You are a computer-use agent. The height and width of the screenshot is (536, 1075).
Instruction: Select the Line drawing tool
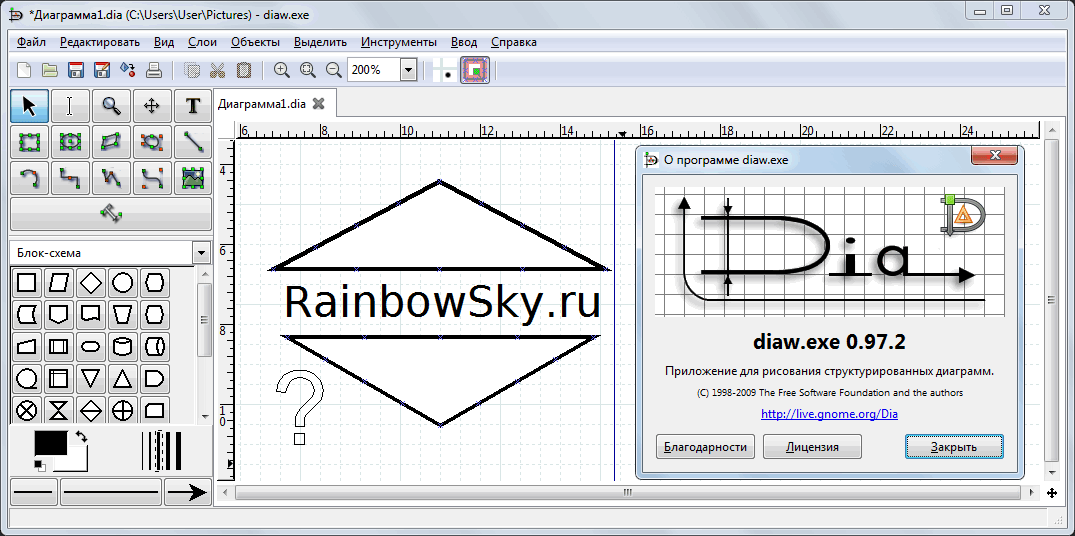[x=193, y=142]
